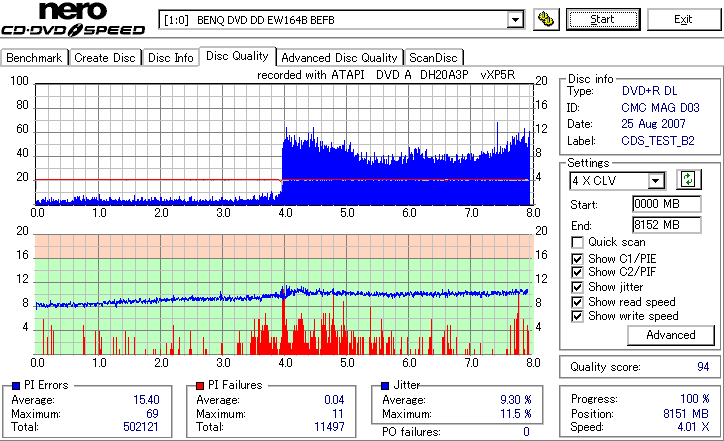The width and height of the screenshot is (724, 441).
Task: Uncheck Show C1/PIE option
Action: click(577, 259)
